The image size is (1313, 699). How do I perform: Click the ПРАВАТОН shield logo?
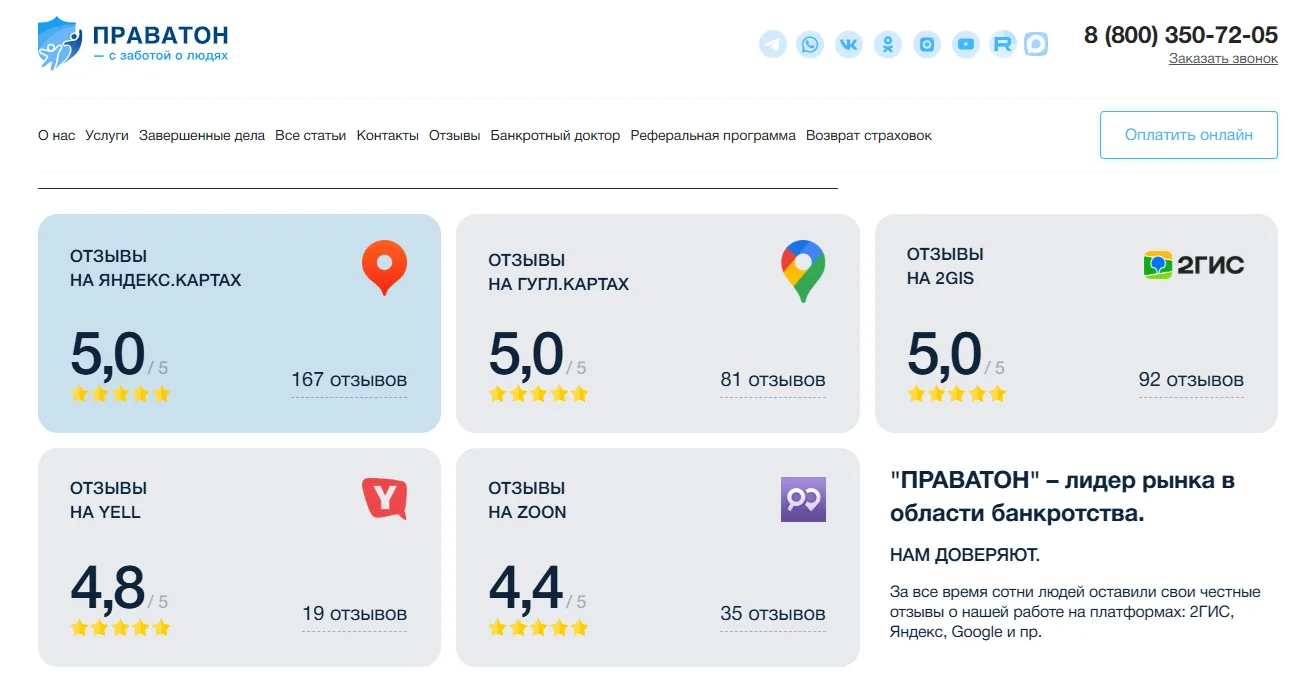(x=59, y=44)
